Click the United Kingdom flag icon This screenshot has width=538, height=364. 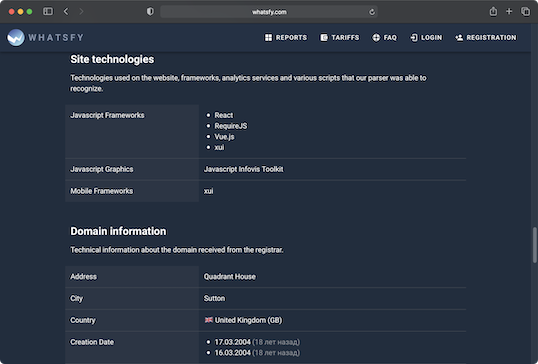[x=209, y=320]
